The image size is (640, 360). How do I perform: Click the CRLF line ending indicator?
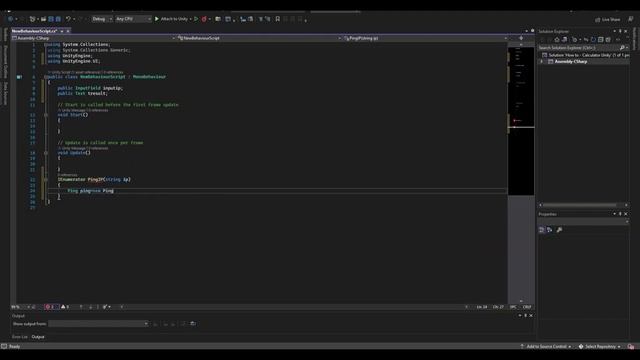click(527, 307)
